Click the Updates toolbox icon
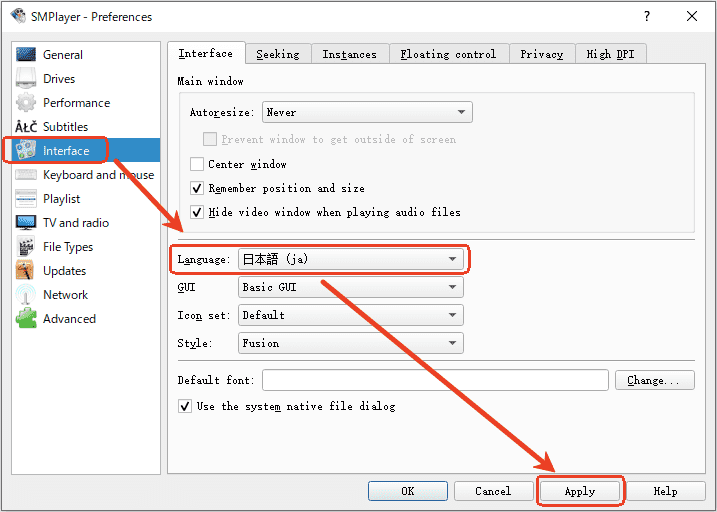The width and height of the screenshot is (717, 512). [25, 270]
